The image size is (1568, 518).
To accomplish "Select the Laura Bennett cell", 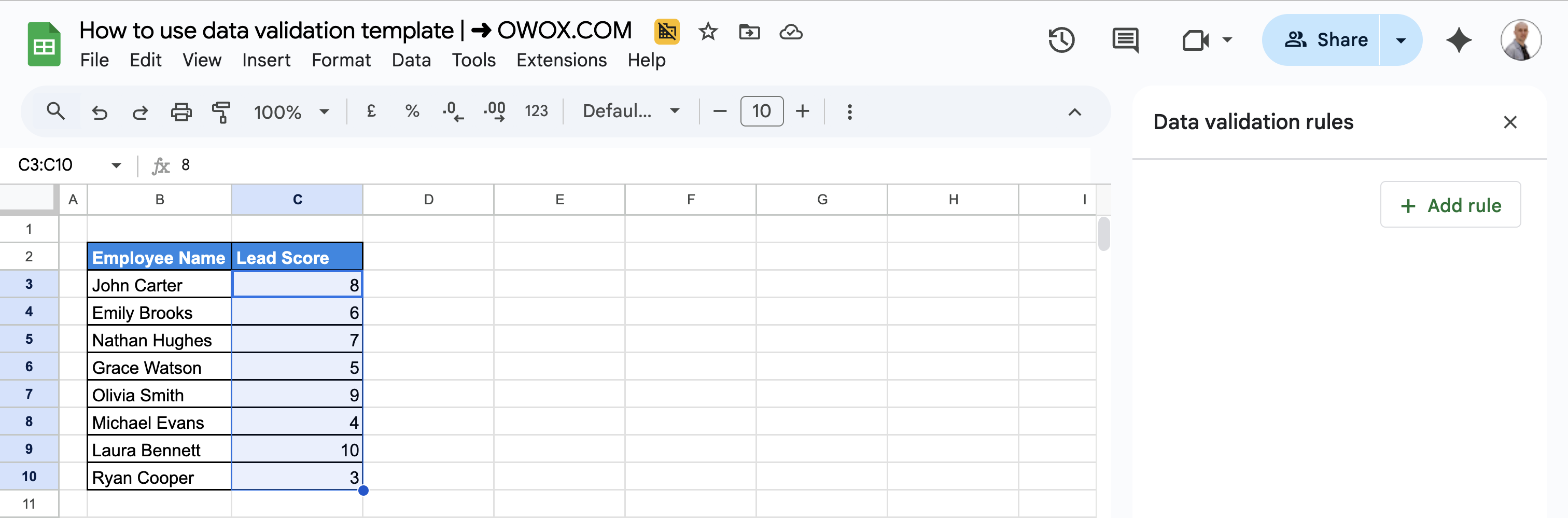I will point(160,449).
